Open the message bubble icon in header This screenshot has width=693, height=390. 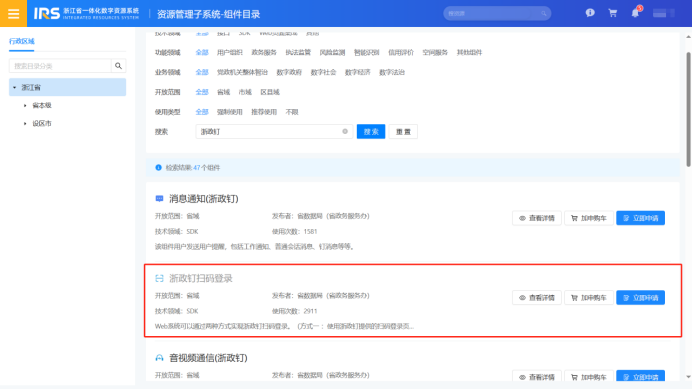(590, 13)
